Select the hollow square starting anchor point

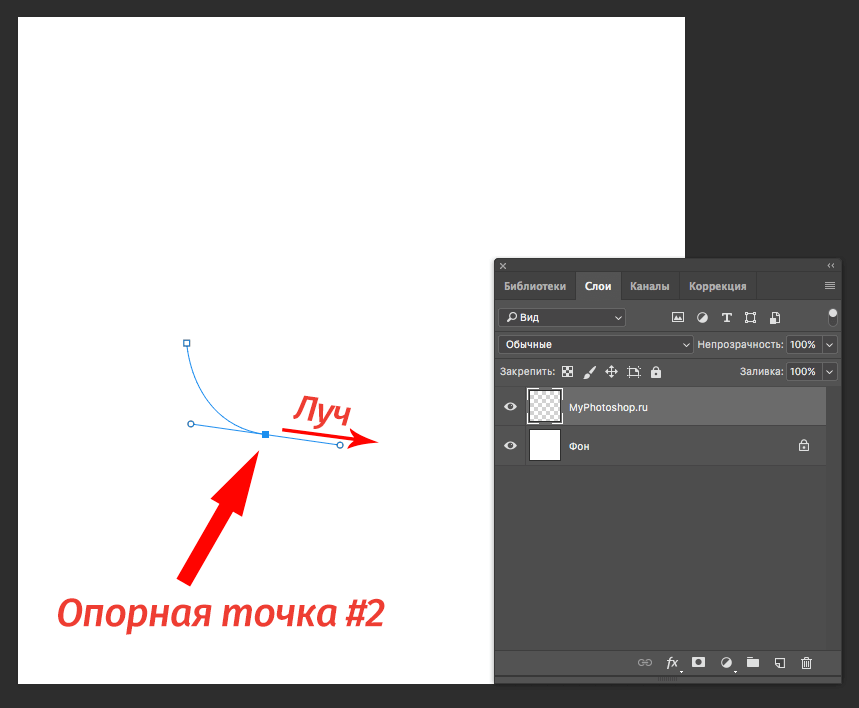(x=187, y=343)
